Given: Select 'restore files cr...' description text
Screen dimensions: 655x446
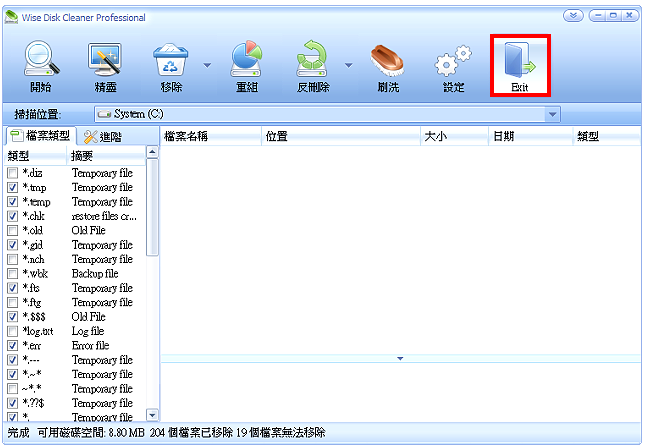Looking at the screenshot, I should click(104, 216).
